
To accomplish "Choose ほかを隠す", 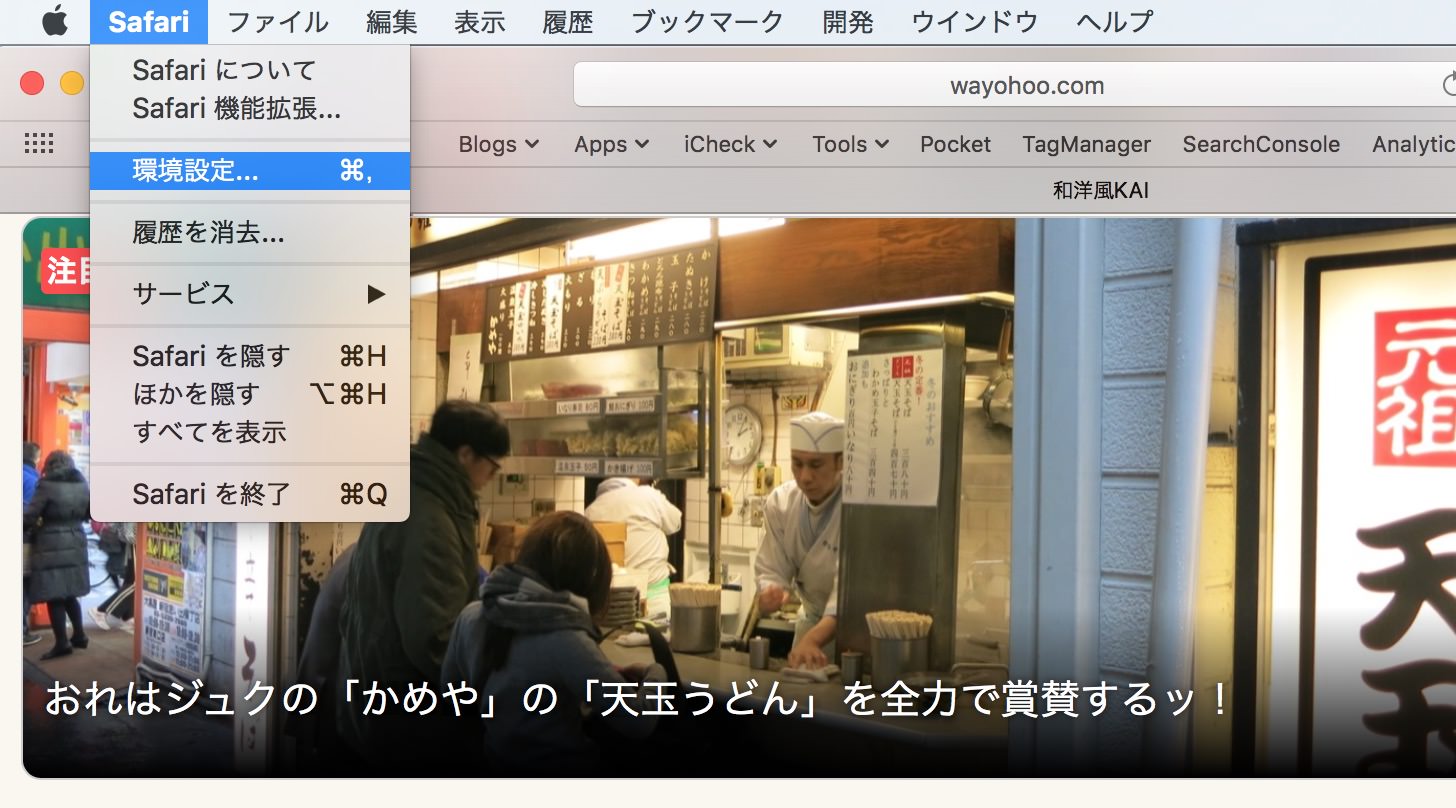I will (x=250, y=394).
